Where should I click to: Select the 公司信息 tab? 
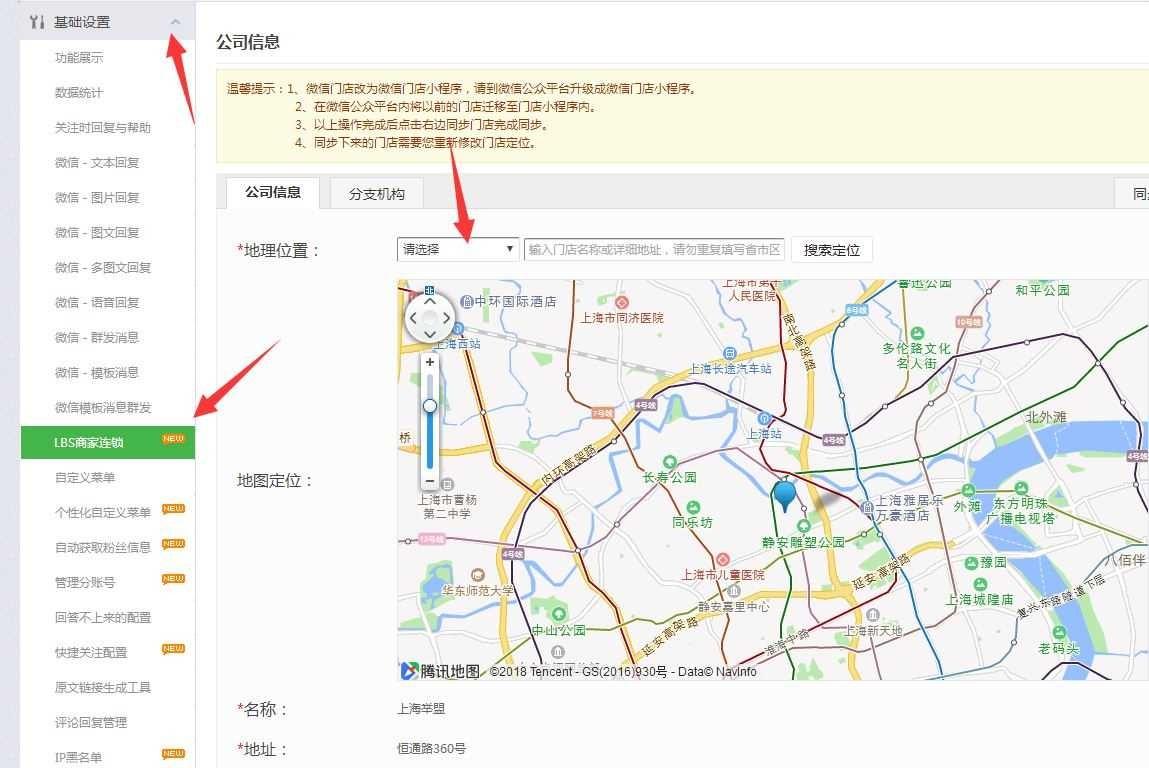[271, 195]
